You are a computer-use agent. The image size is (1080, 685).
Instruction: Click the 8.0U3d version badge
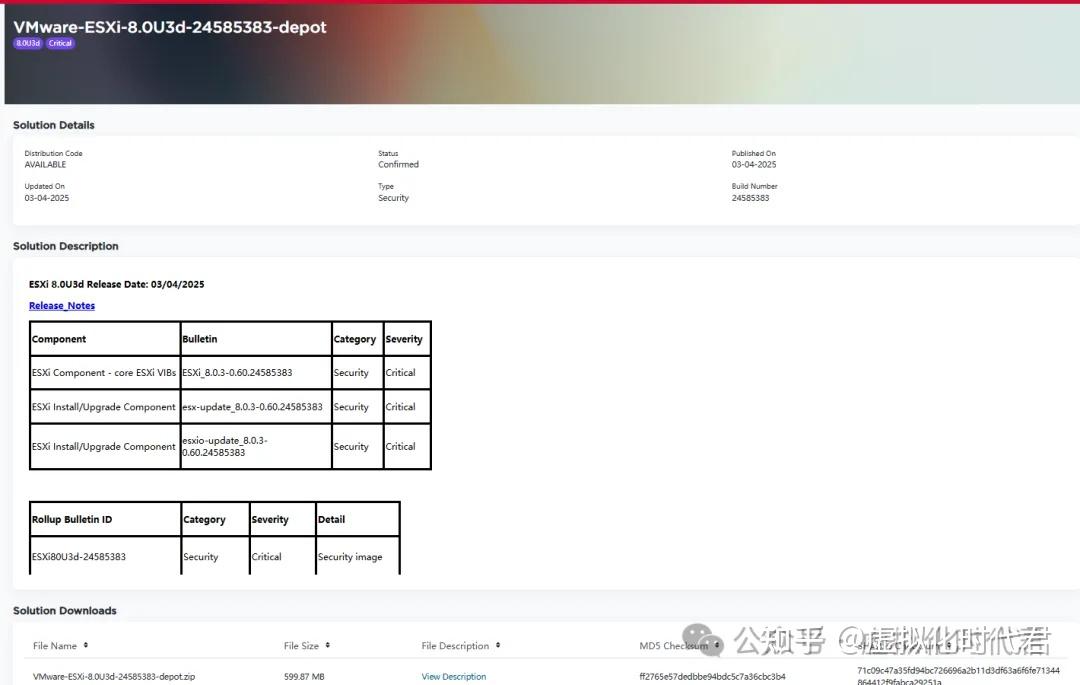tap(28, 43)
